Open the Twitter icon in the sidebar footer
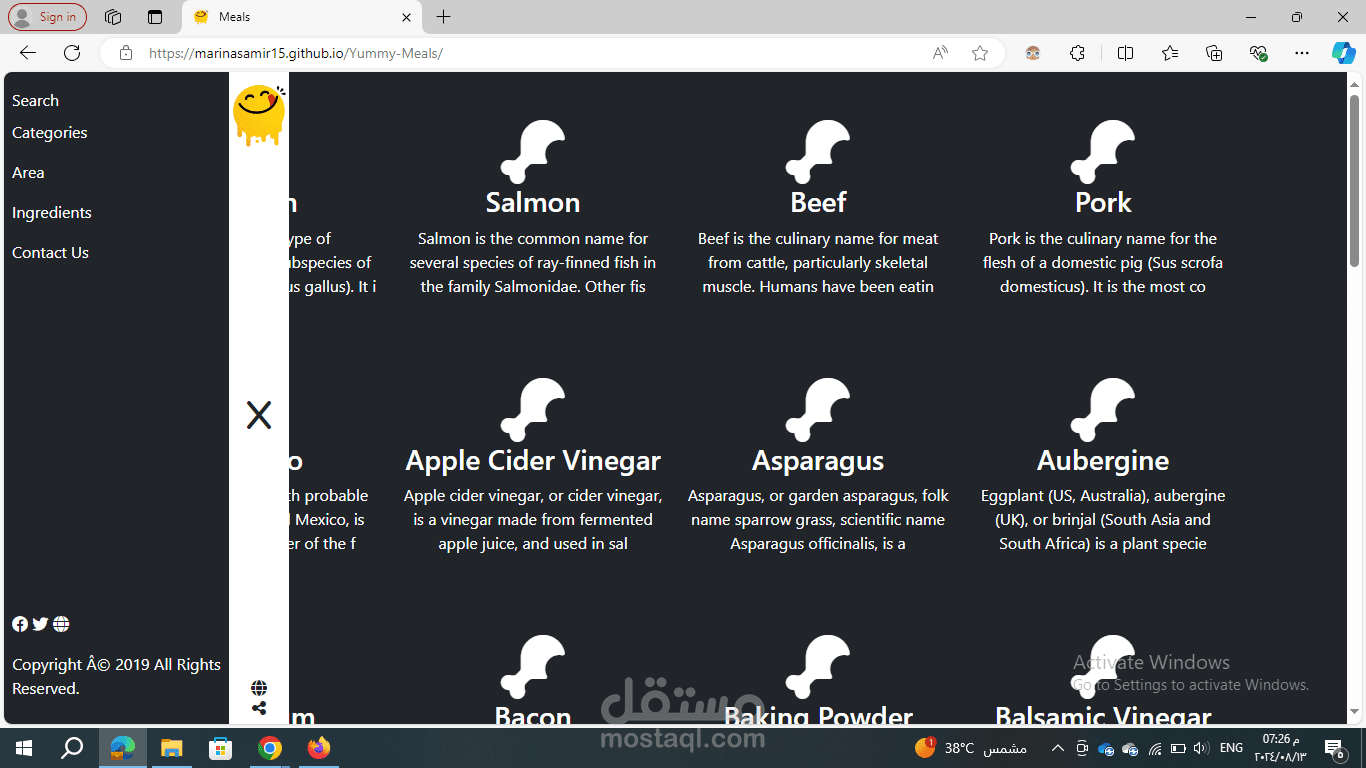Image resolution: width=1366 pixels, height=768 pixels. coord(40,624)
